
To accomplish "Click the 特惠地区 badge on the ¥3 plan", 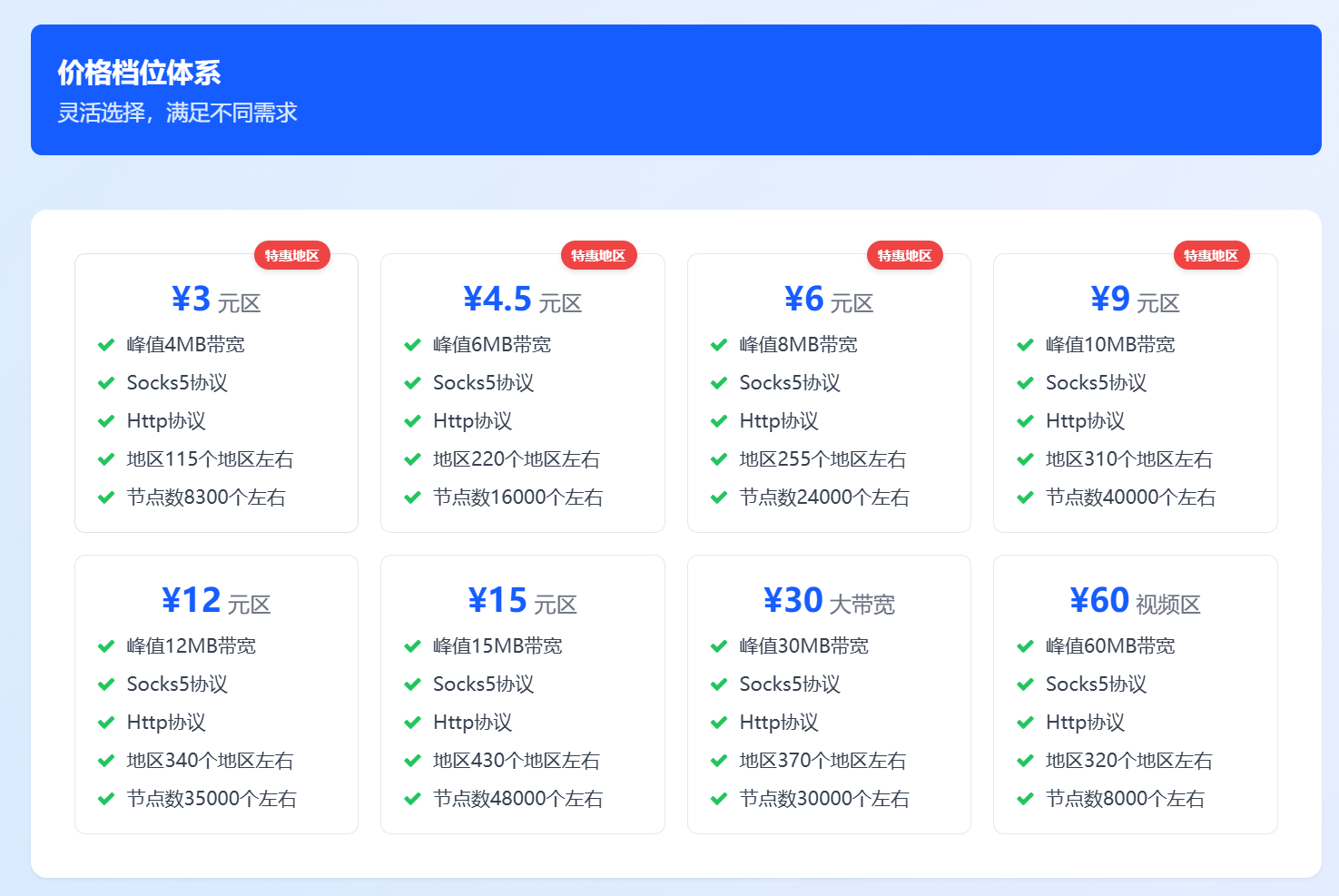I will pyautogui.click(x=291, y=256).
